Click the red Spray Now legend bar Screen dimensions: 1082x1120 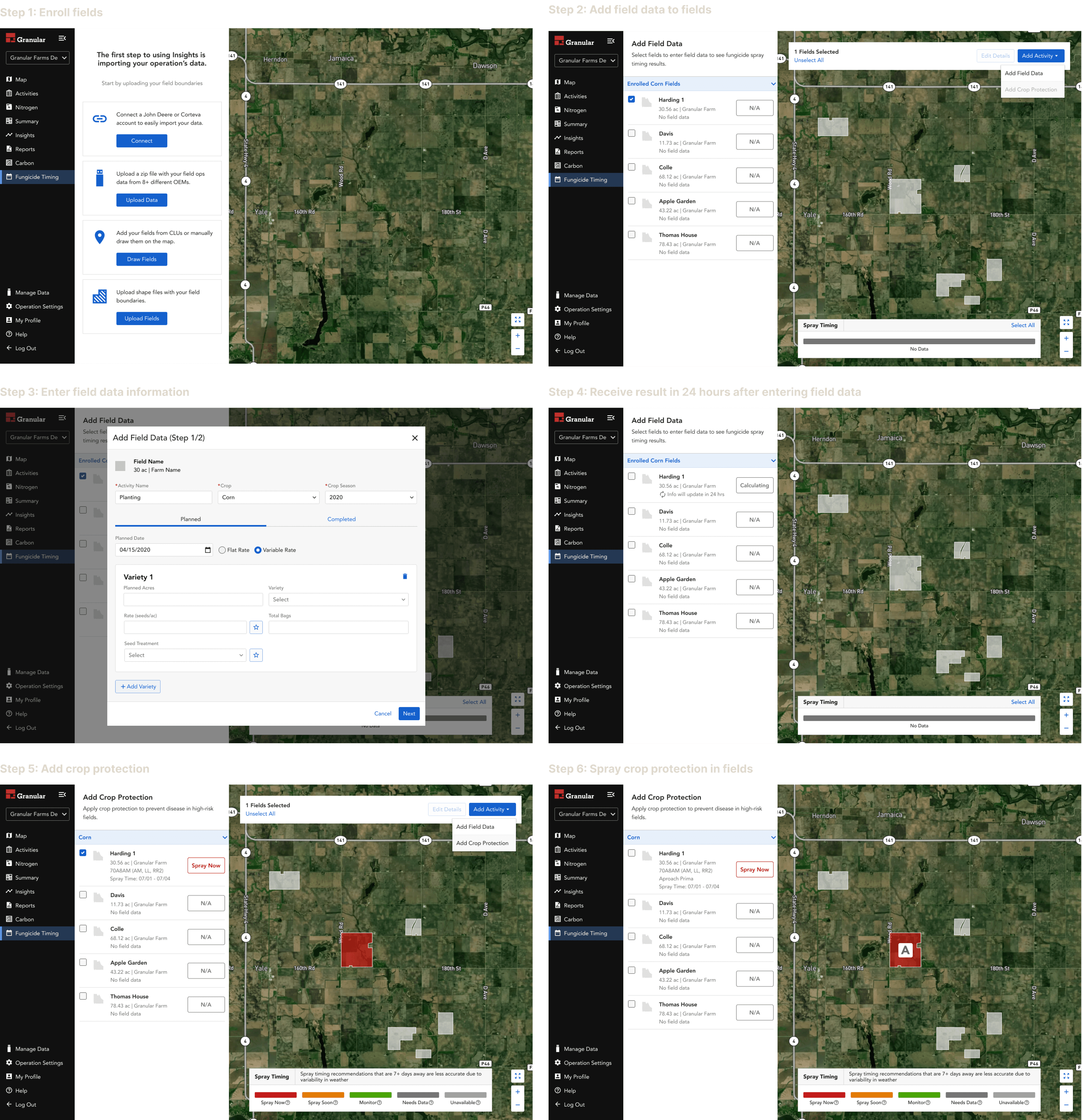point(275,1095)
